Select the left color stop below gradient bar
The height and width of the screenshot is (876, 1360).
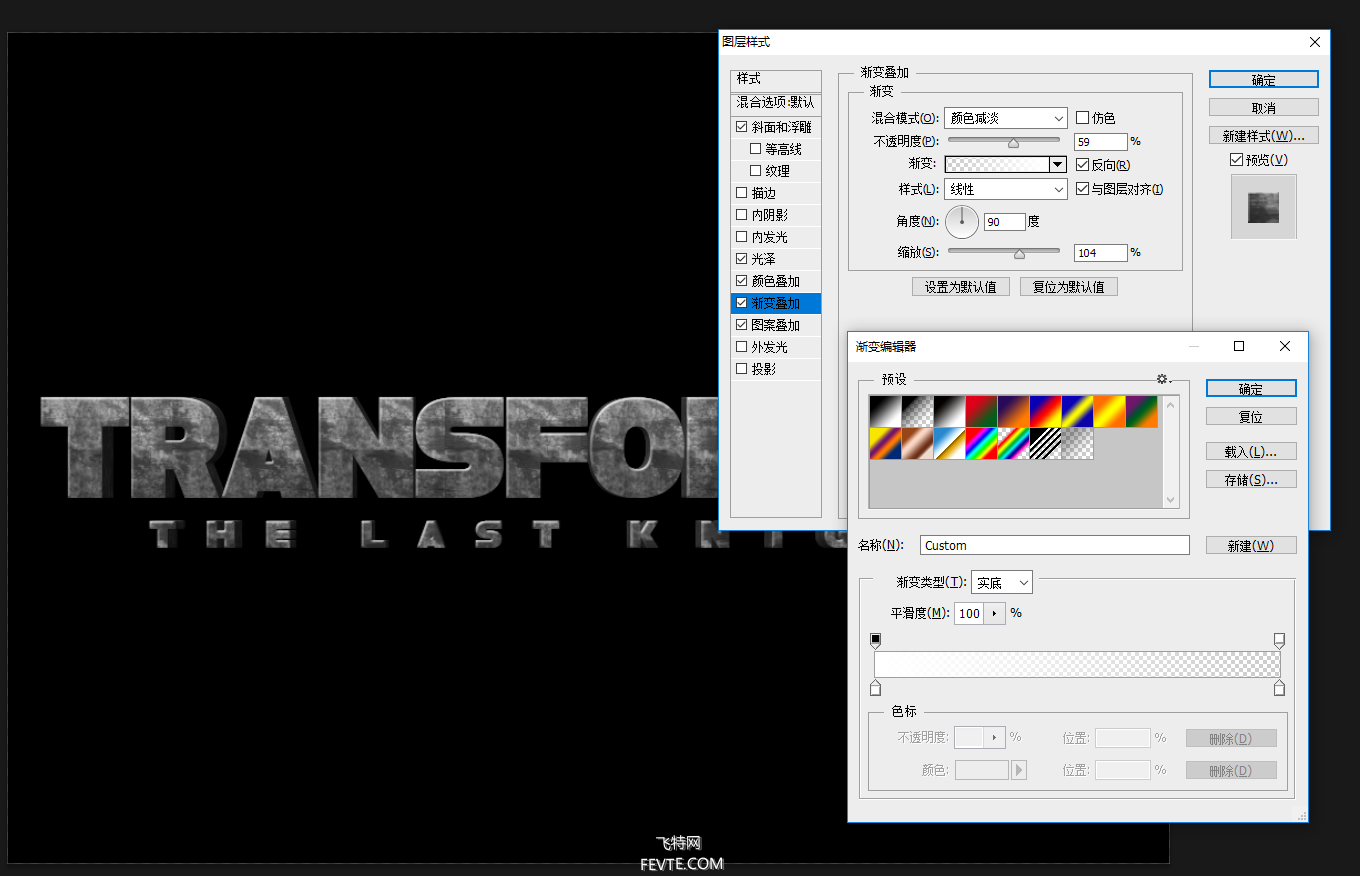click(x=876, y=688)
